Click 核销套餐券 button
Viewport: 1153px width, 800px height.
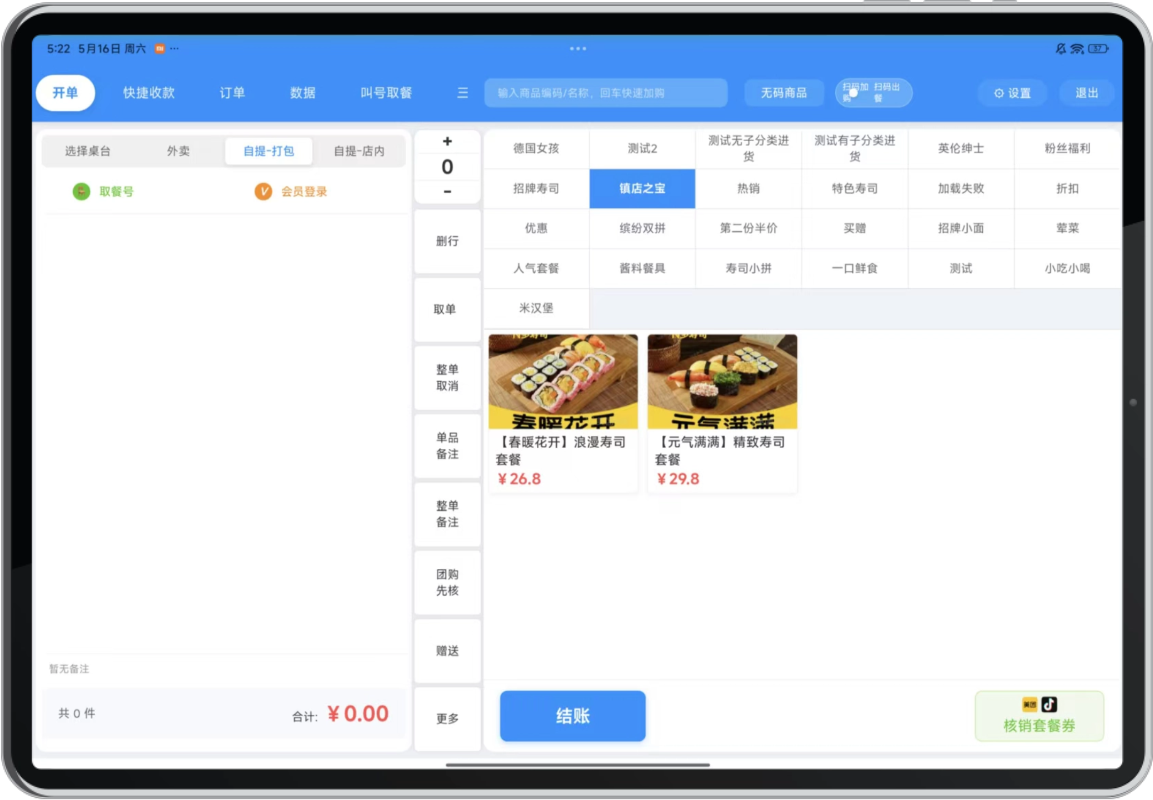(x=1039, y=716)
